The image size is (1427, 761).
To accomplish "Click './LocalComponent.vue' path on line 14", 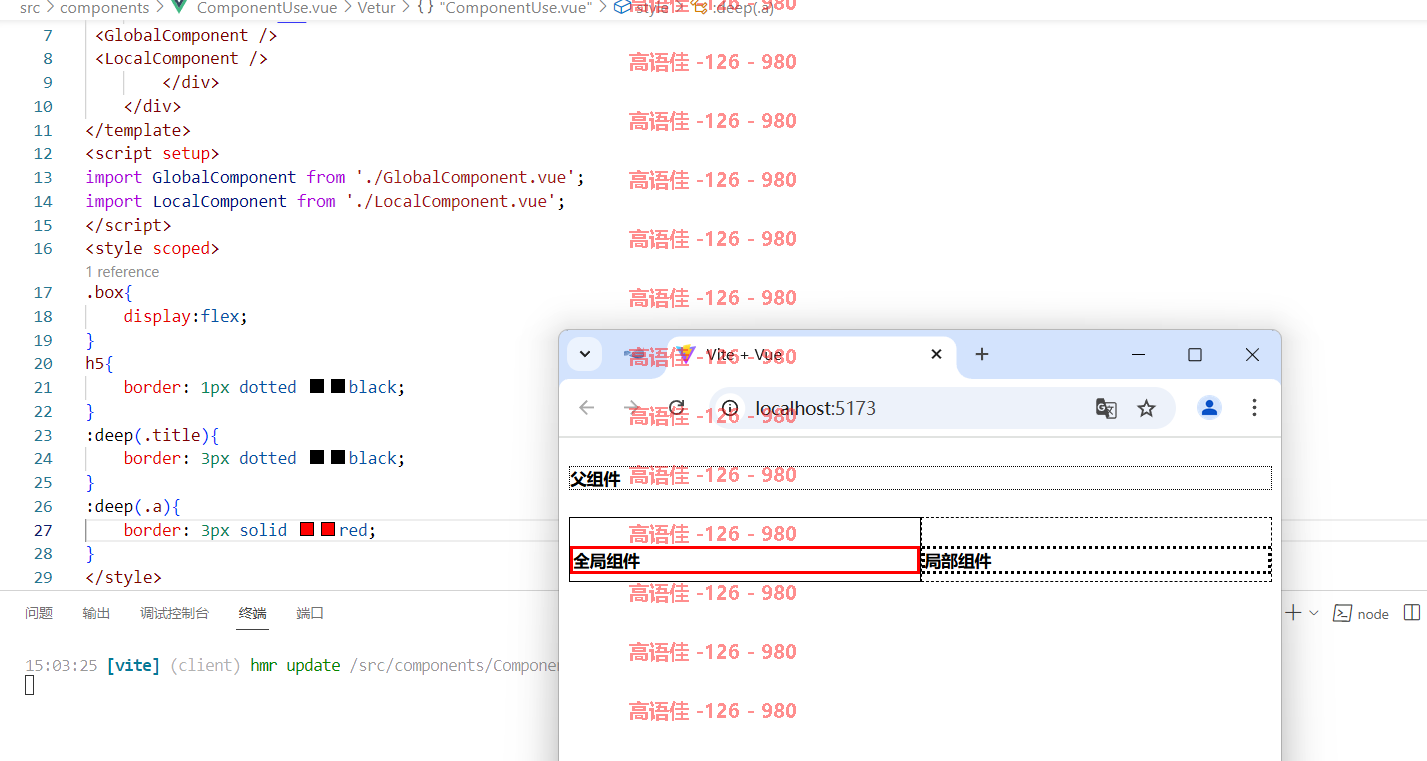I will 451,201.
